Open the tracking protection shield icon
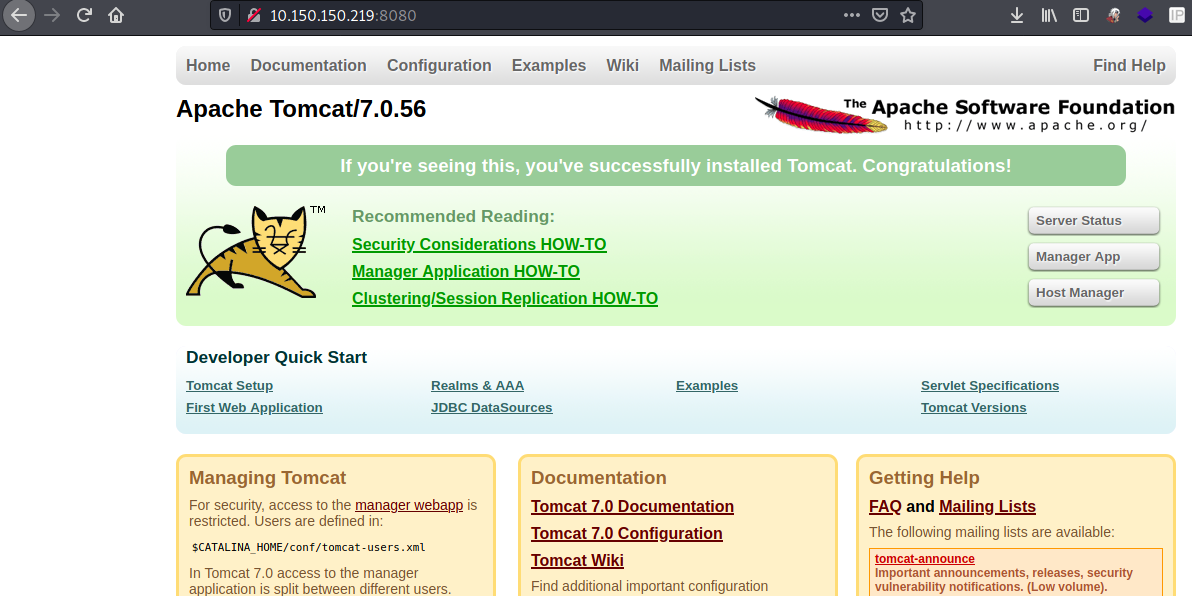 (225, 15)
